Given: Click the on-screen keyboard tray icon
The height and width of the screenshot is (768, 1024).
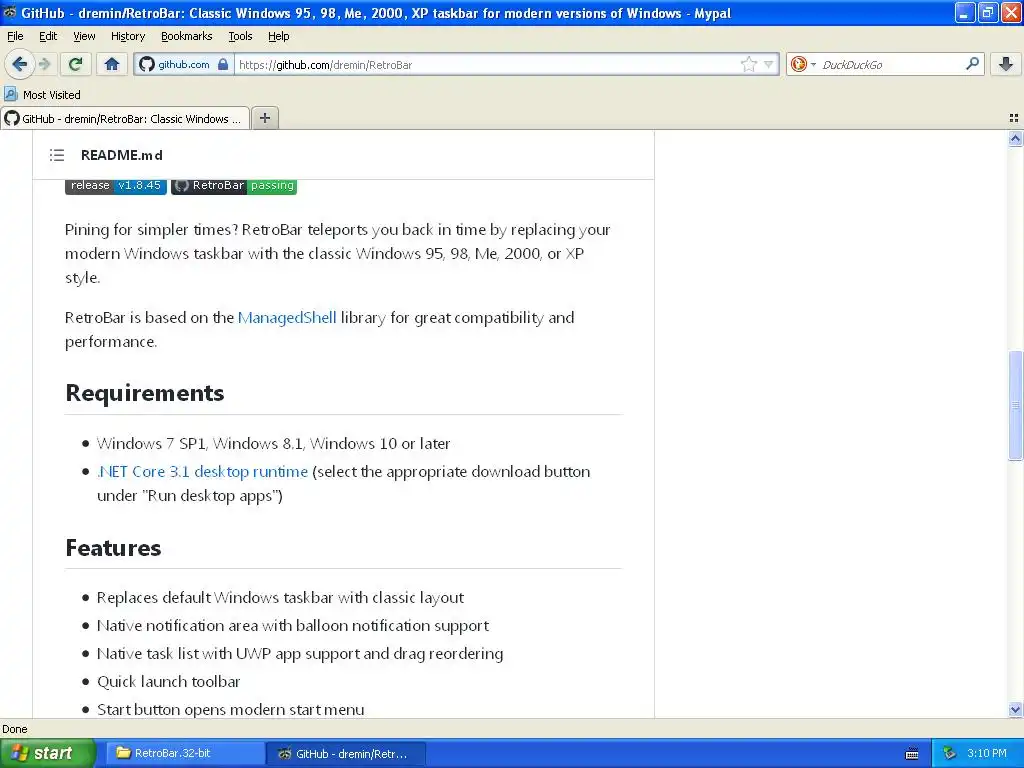Looking at the screenshot, I should (x=912, y=754).
